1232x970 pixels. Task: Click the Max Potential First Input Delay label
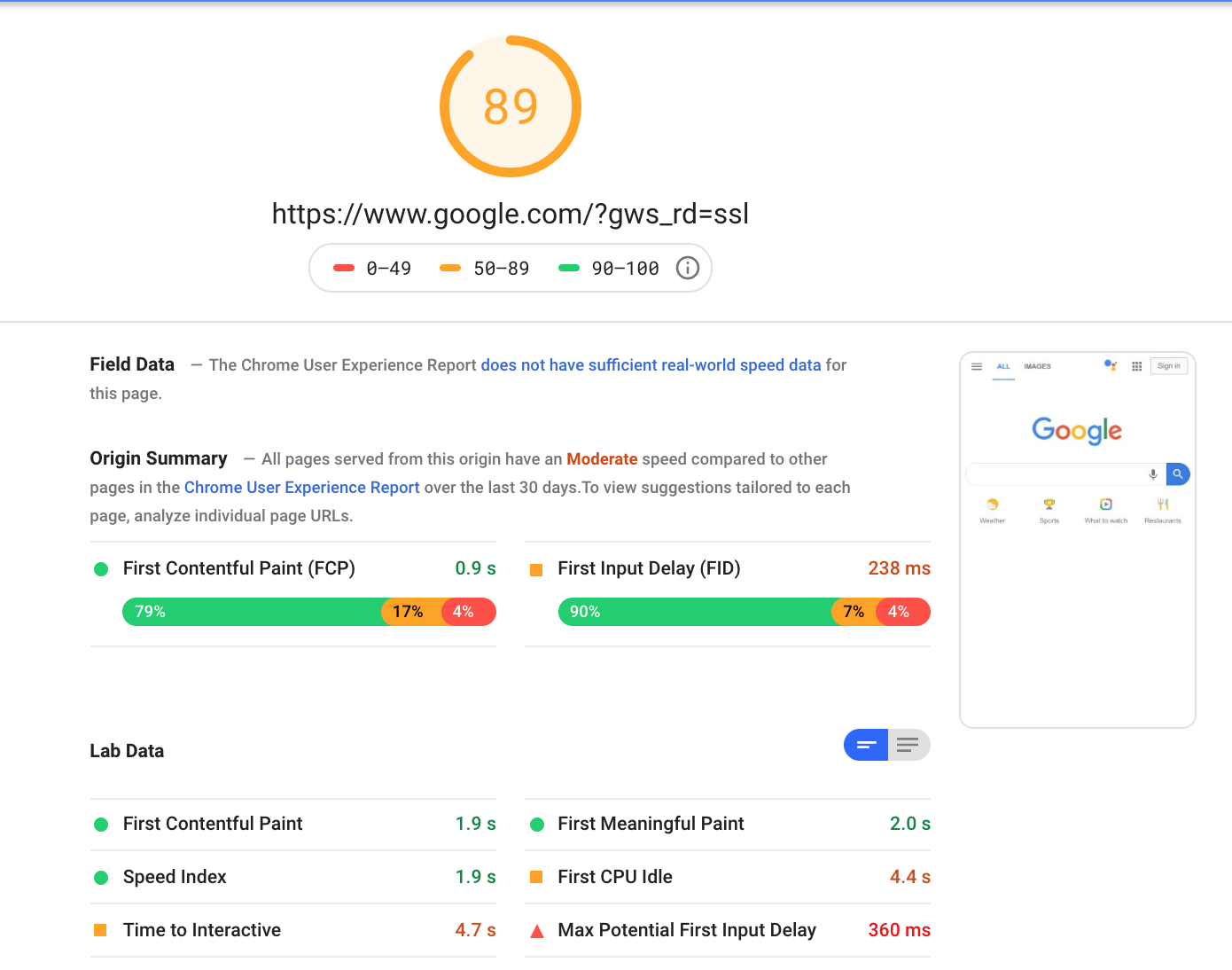coord(687,930)
